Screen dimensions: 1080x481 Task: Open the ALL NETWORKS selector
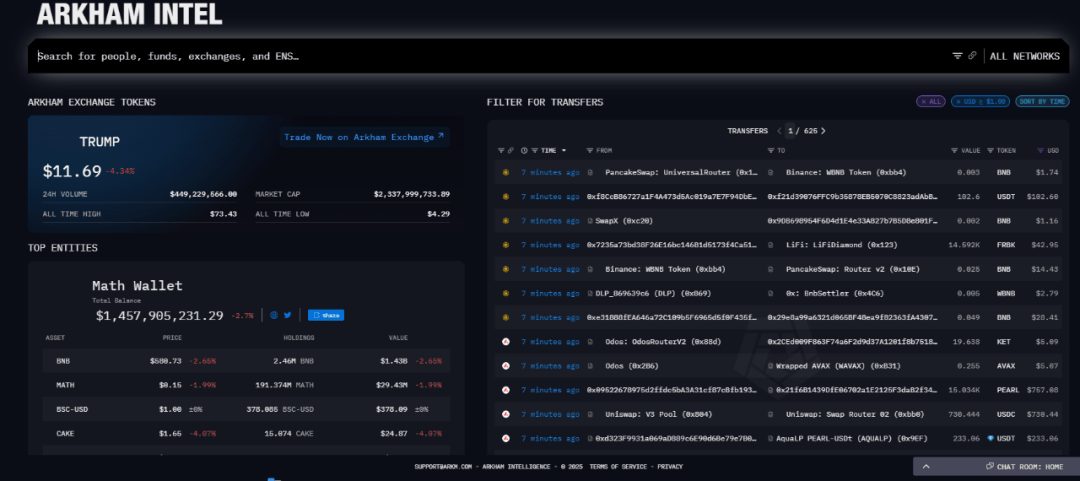[1024, 57]
